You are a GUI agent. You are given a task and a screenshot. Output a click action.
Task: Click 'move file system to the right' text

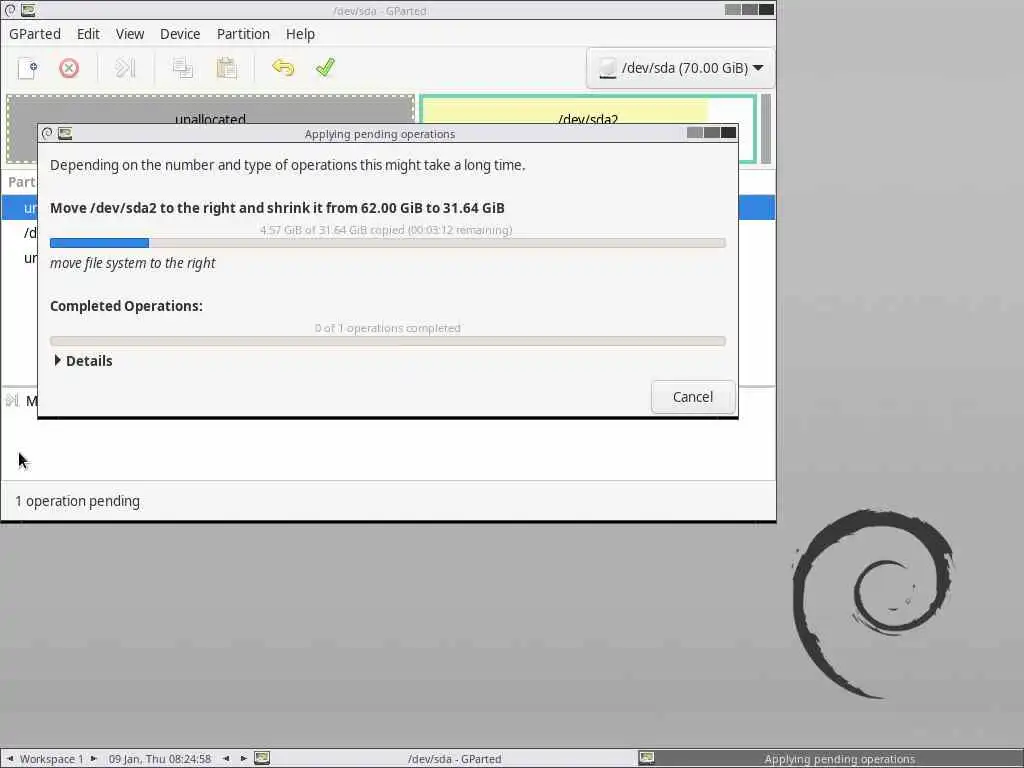pyautogui.click(x=133, y=263)
